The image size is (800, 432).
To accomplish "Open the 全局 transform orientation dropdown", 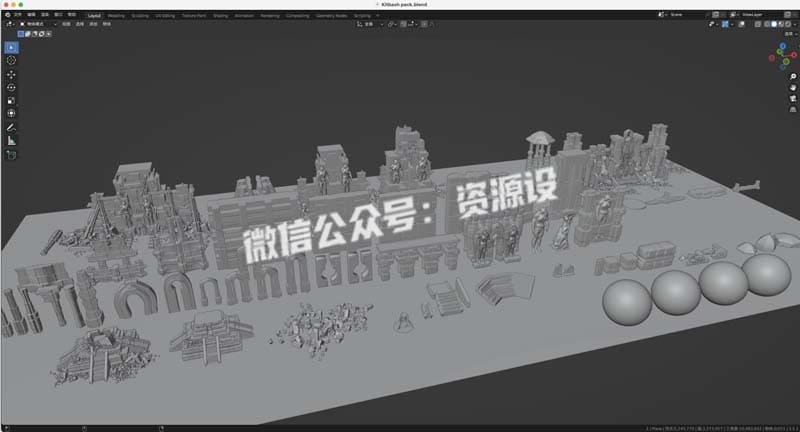I will (370, 24).
